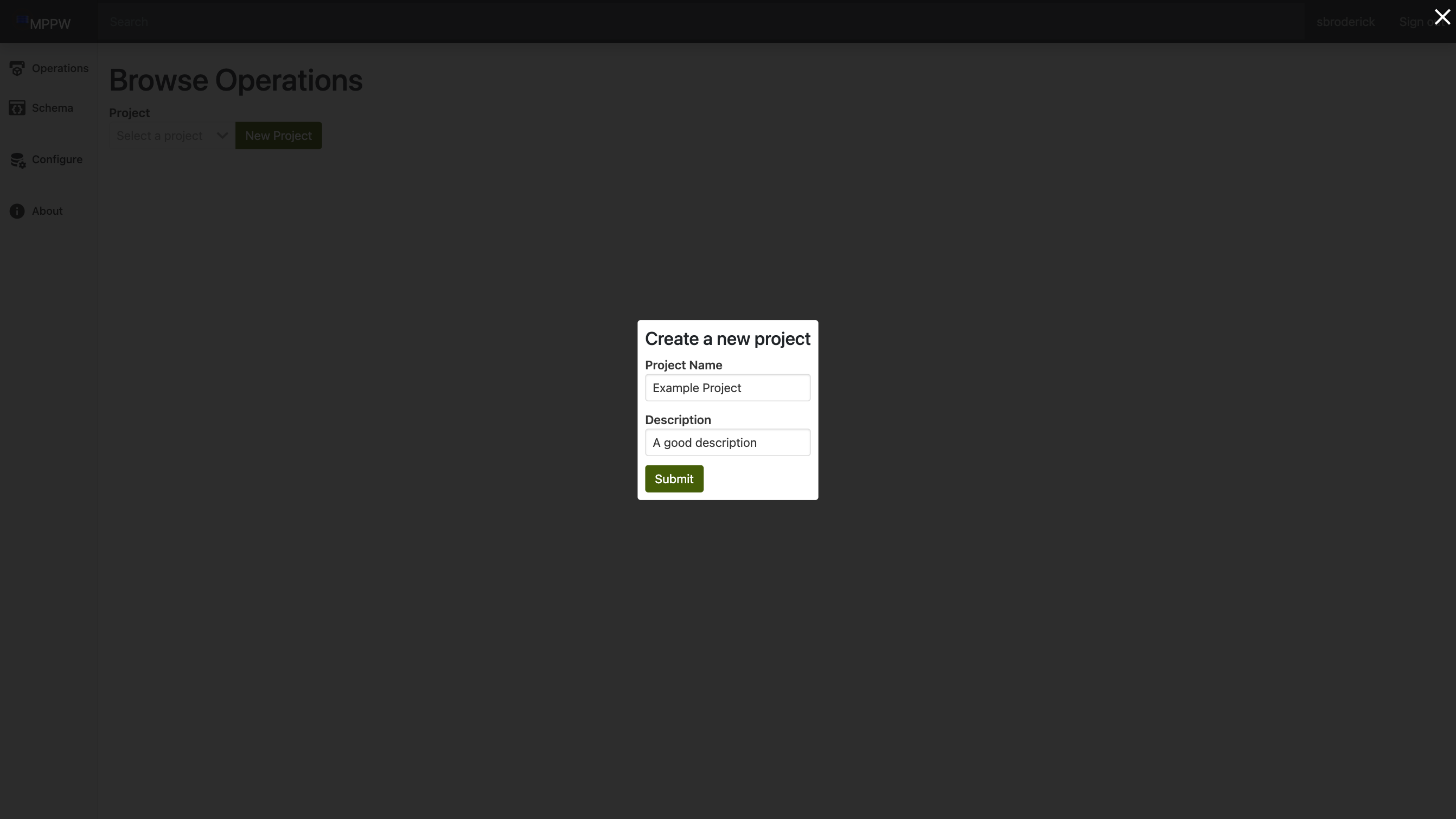Focus the Description input field
Viewport: 1456px width, 819px height.
727,443
